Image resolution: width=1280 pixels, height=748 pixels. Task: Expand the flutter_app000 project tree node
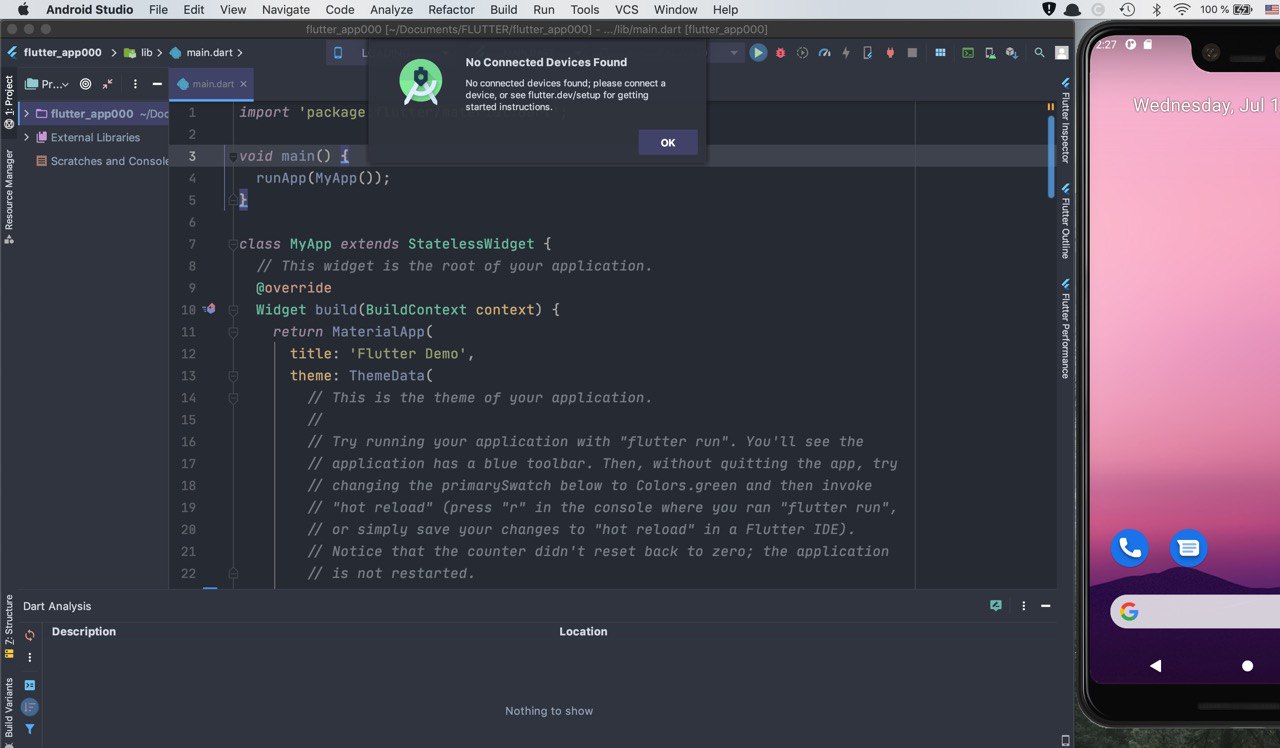(26, 114)
